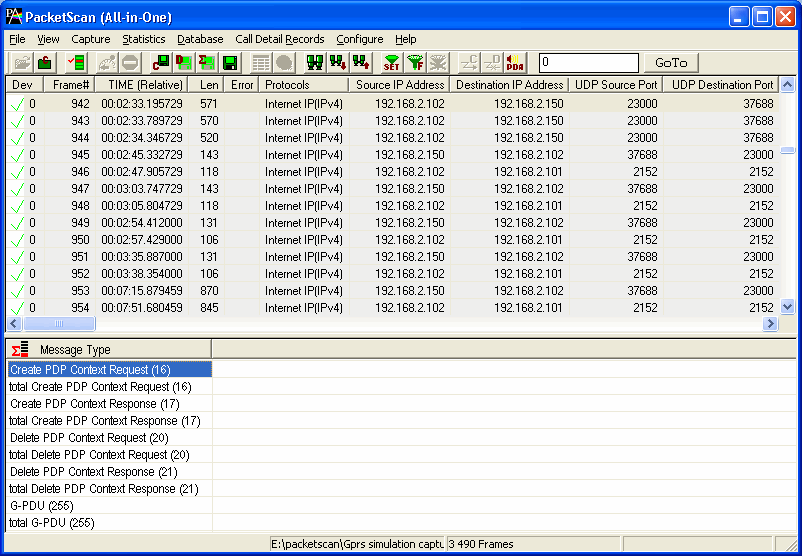Screen dimensions: 802x556
Task: Click vertical scrollbar up arrow
Action: [788, 84]
